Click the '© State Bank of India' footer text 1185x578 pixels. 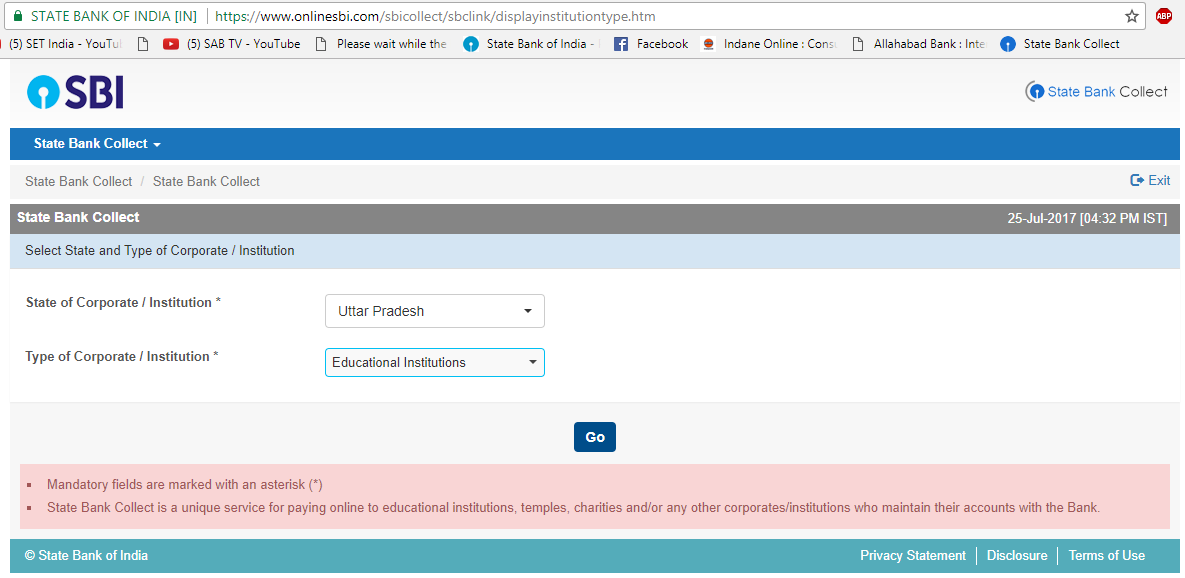point(86,555)
